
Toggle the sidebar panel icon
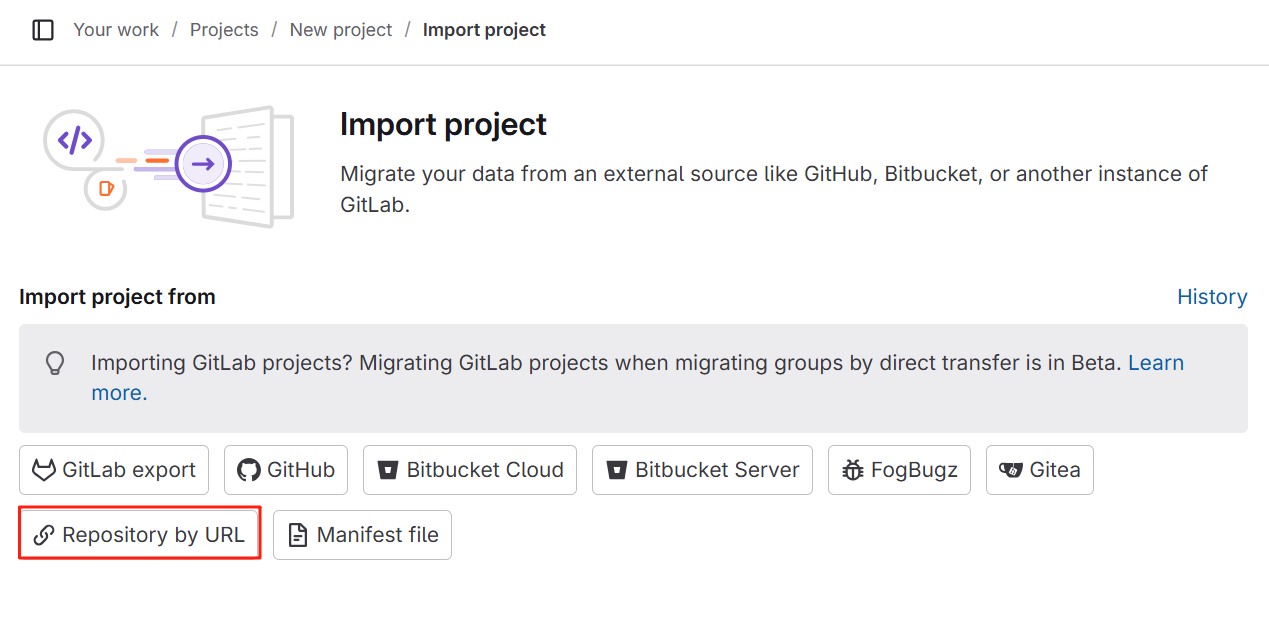(43, 30)
